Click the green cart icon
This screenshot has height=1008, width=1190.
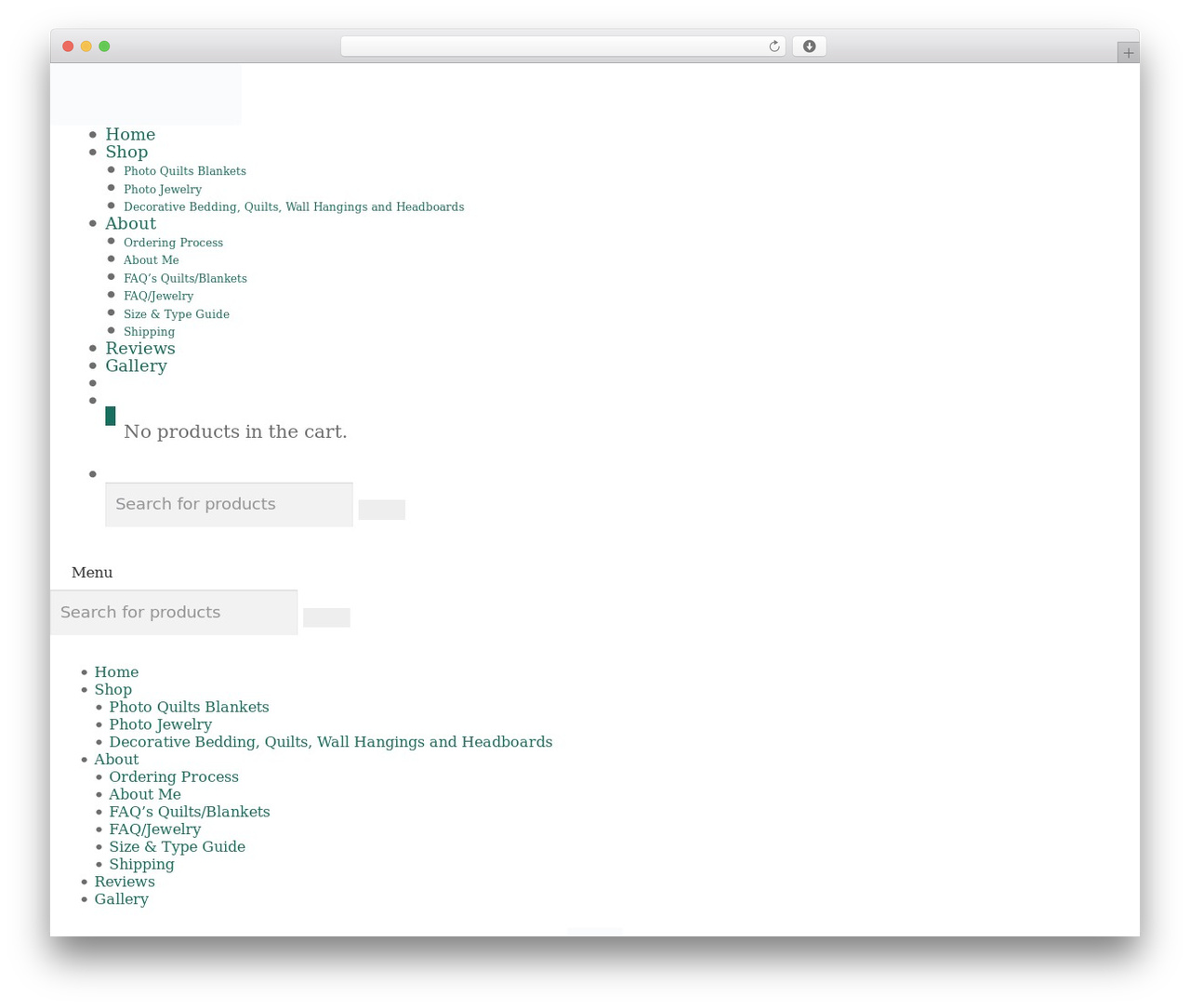coord(111,416)
